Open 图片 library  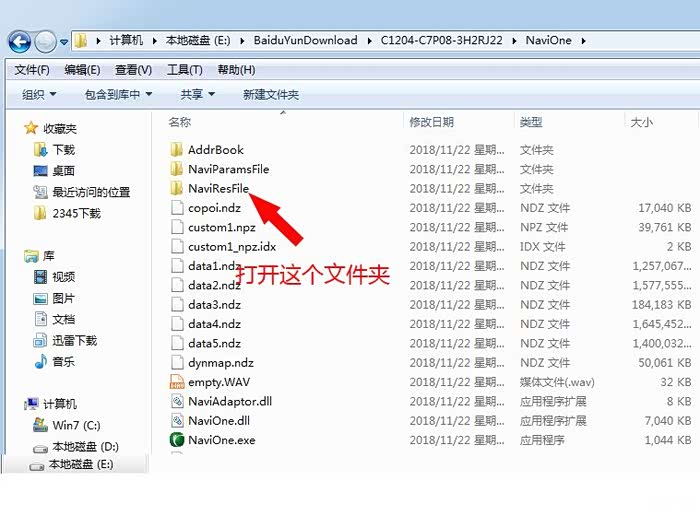[63, 298]
